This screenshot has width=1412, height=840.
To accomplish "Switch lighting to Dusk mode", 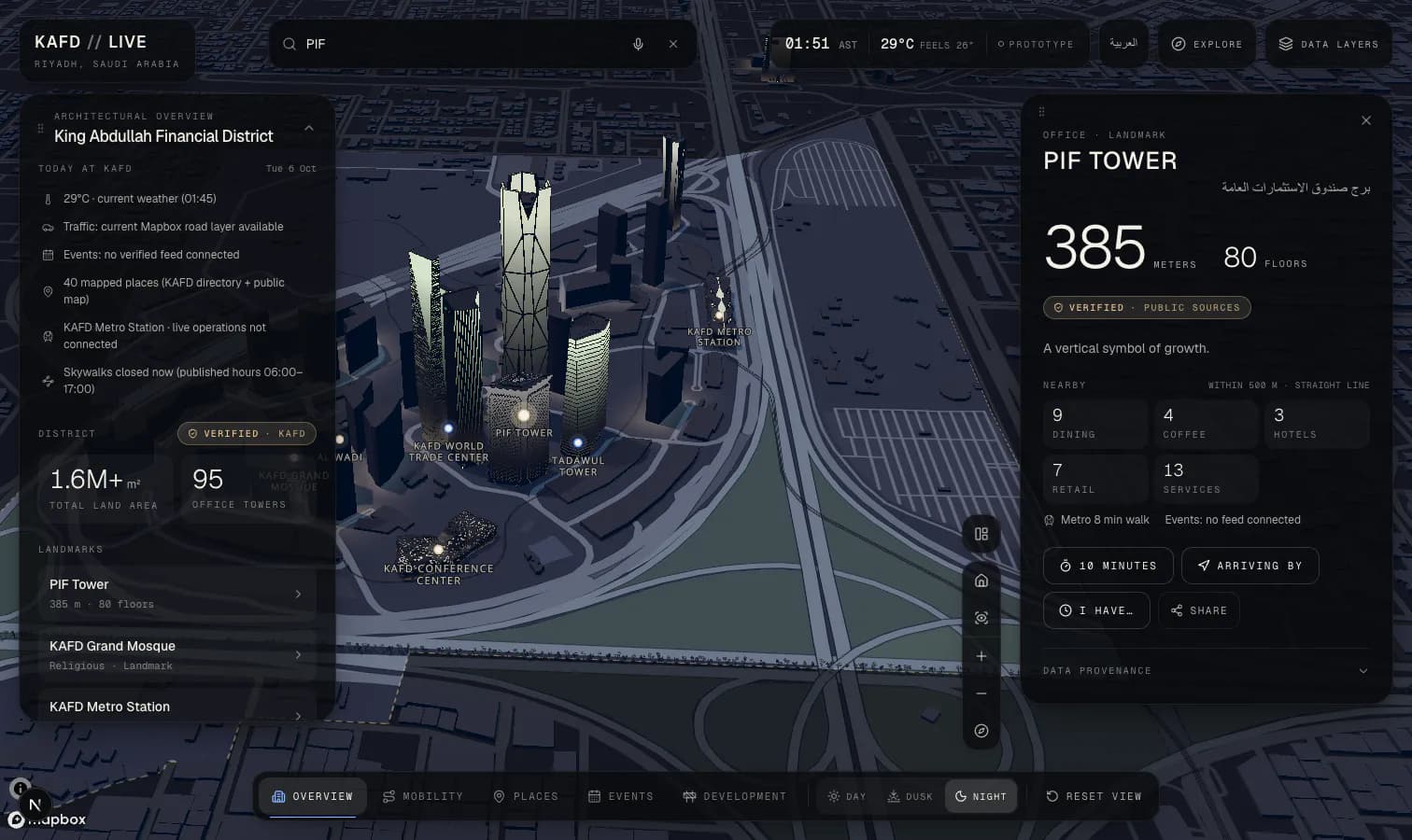I will click(x=910, y=796).
